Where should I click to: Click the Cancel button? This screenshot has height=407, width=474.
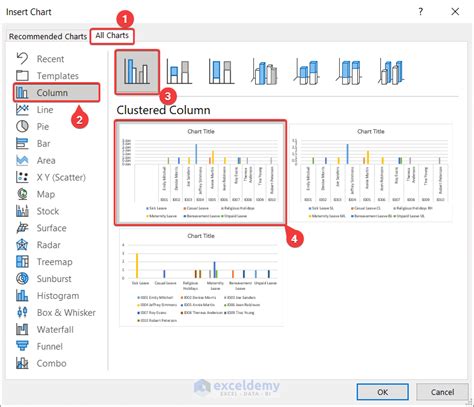pos(442,392)
